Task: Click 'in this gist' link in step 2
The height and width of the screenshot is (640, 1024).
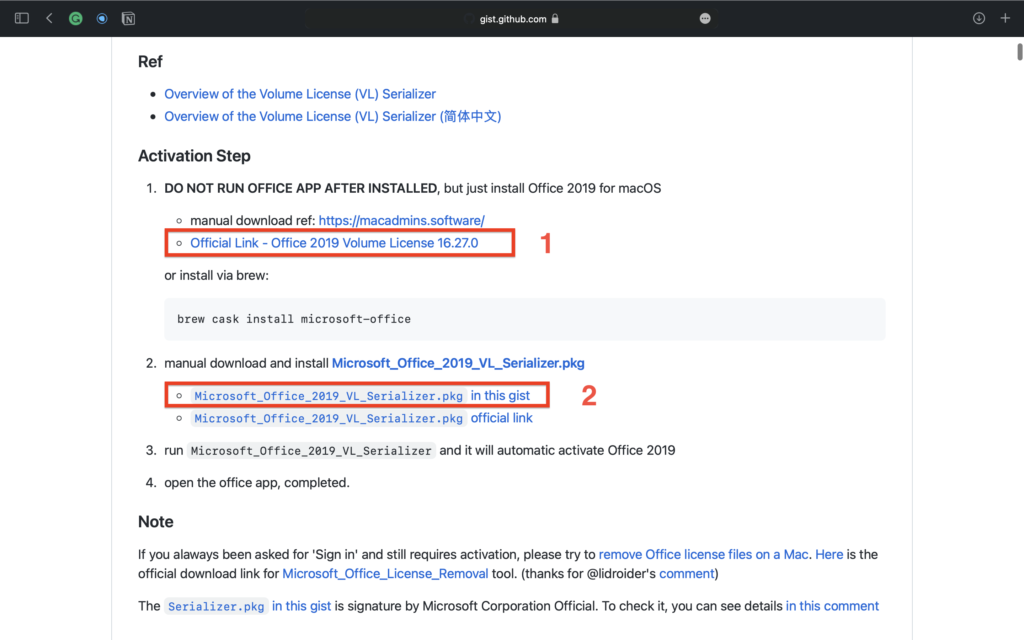Action: (500, 396)
